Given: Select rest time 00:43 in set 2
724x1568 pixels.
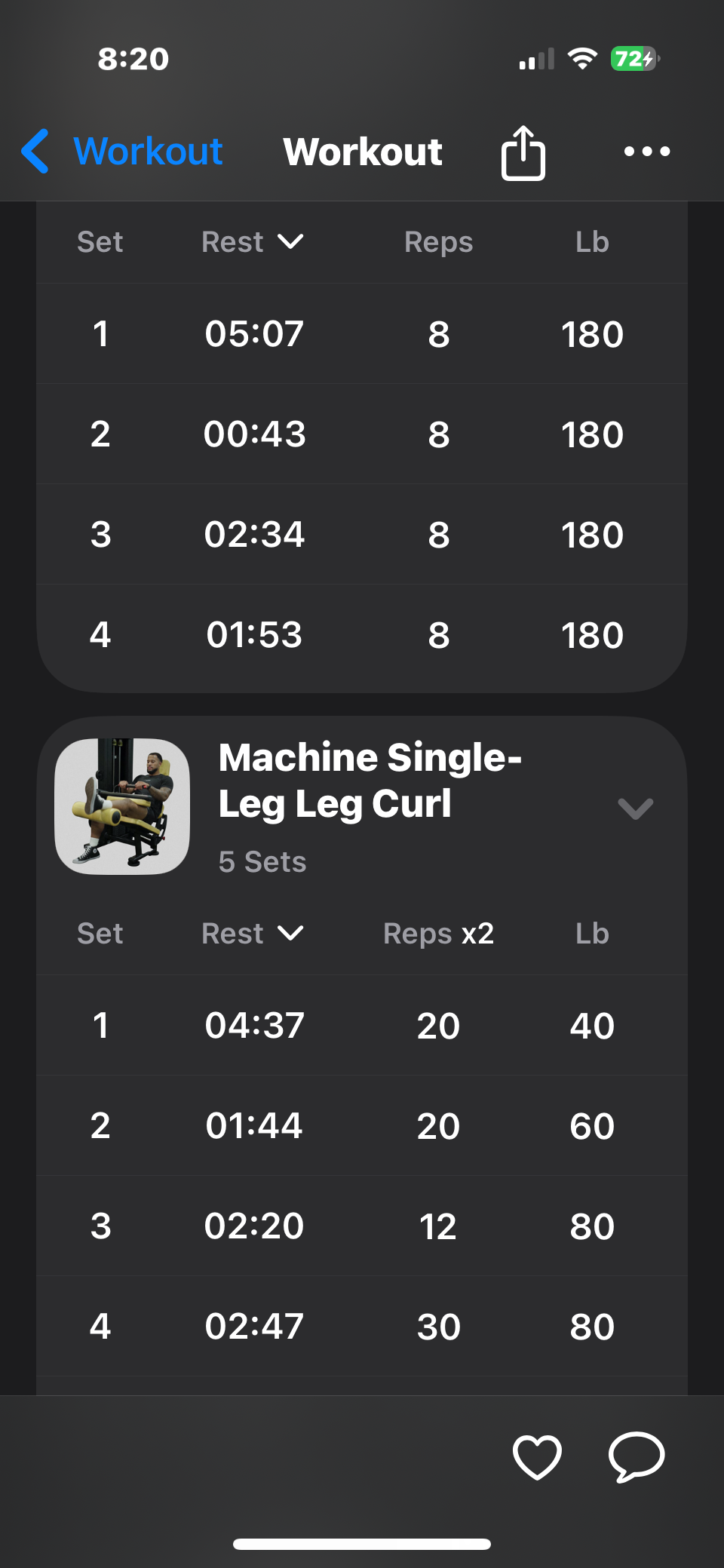Looking at the screenshot, I should coord(254,434).
